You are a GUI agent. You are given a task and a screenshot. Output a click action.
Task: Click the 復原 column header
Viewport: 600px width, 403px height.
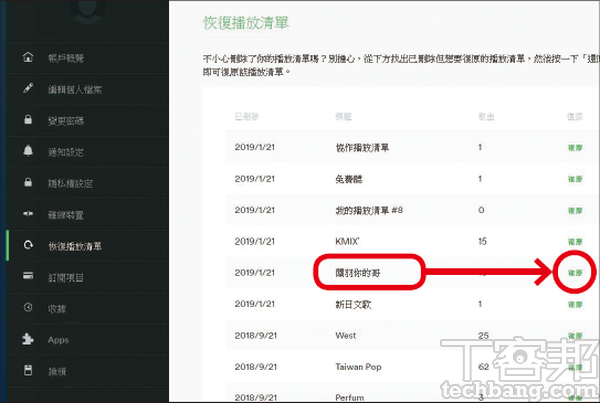[575, 116]
